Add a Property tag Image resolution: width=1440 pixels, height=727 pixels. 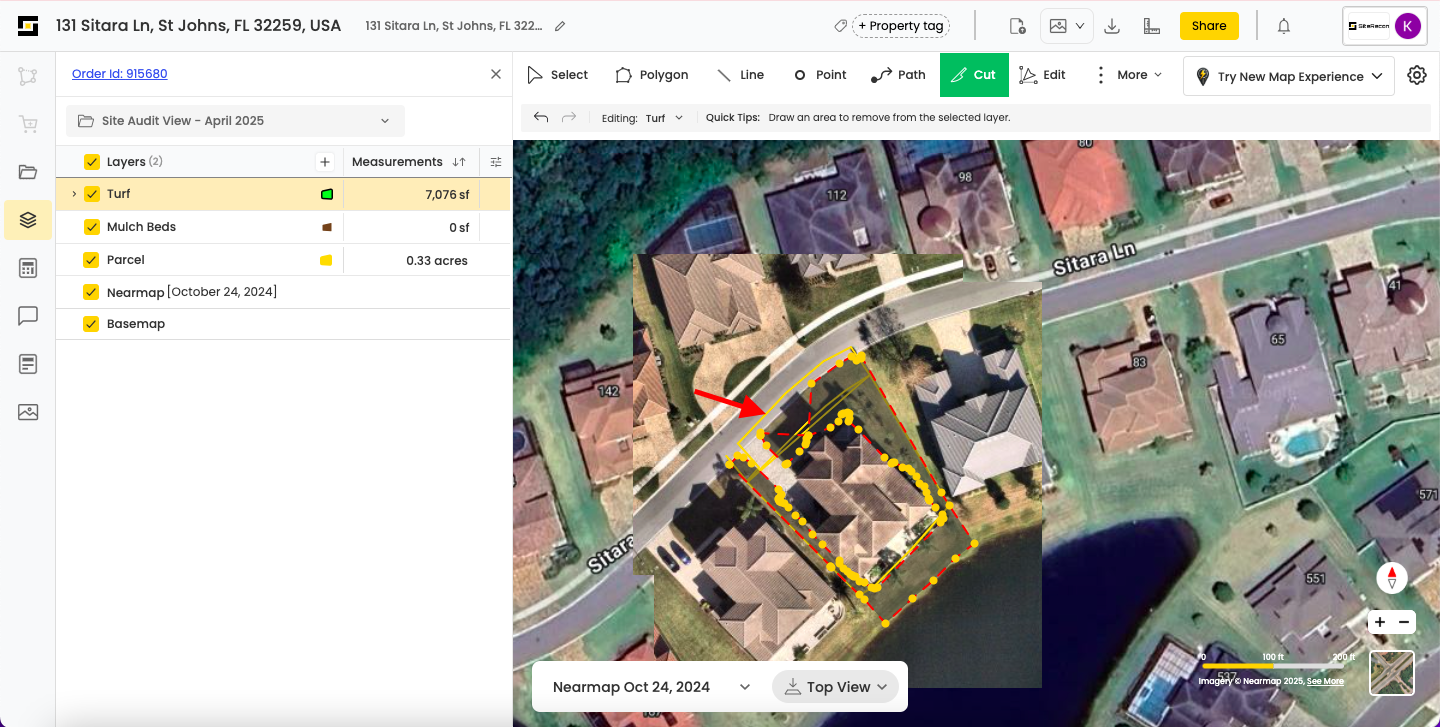[900, 26]
